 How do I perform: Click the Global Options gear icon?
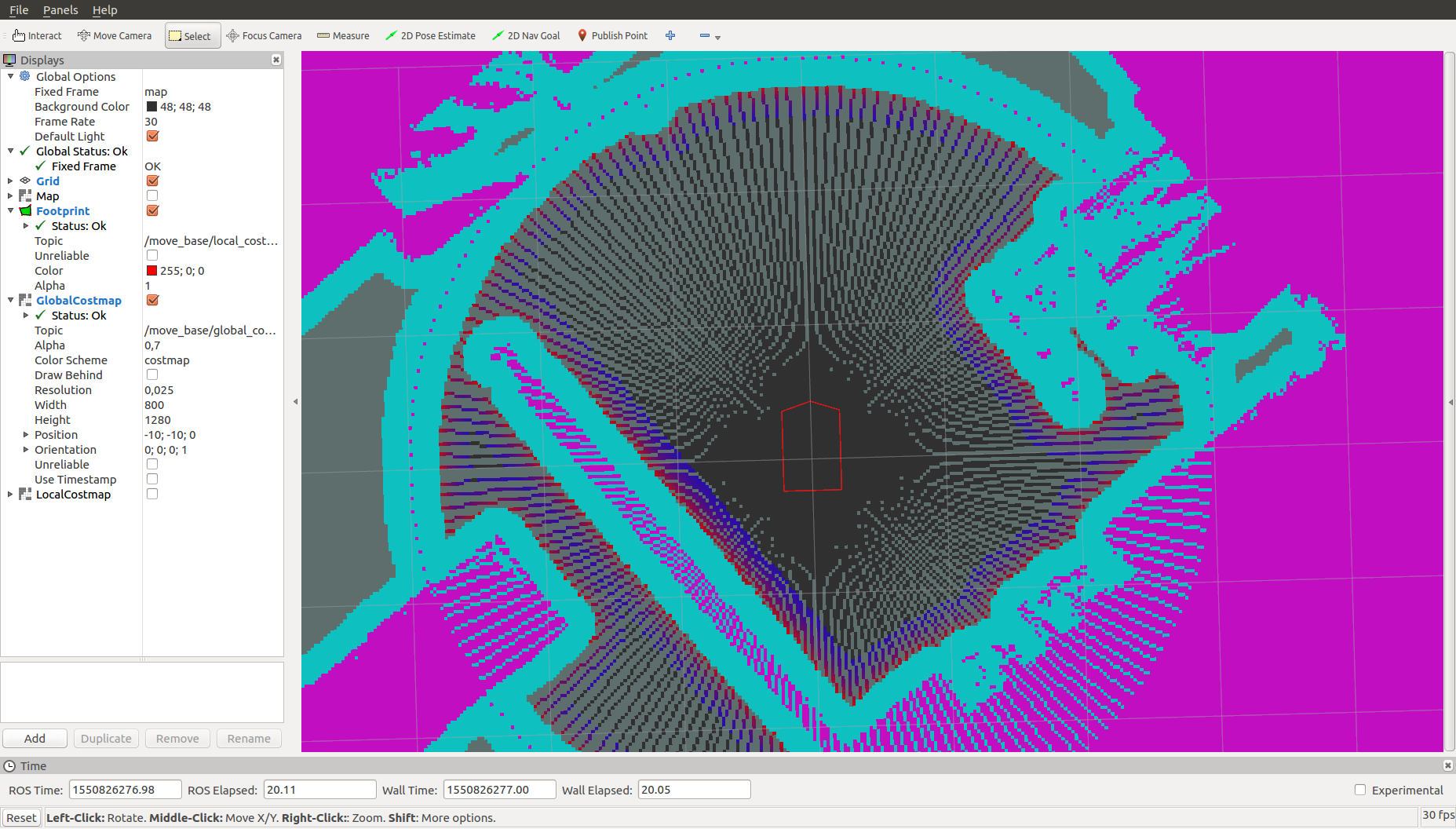pos(25,76)
